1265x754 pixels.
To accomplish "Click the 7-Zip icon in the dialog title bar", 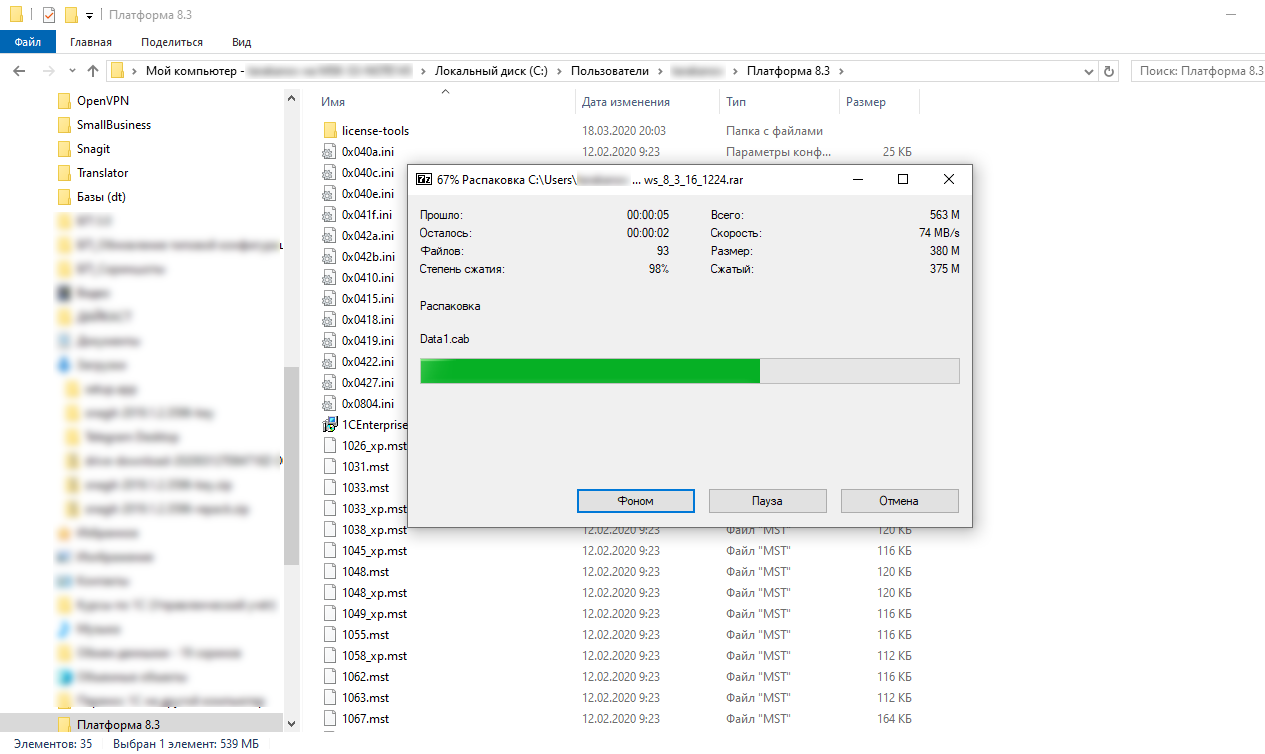I will point(423,179).
